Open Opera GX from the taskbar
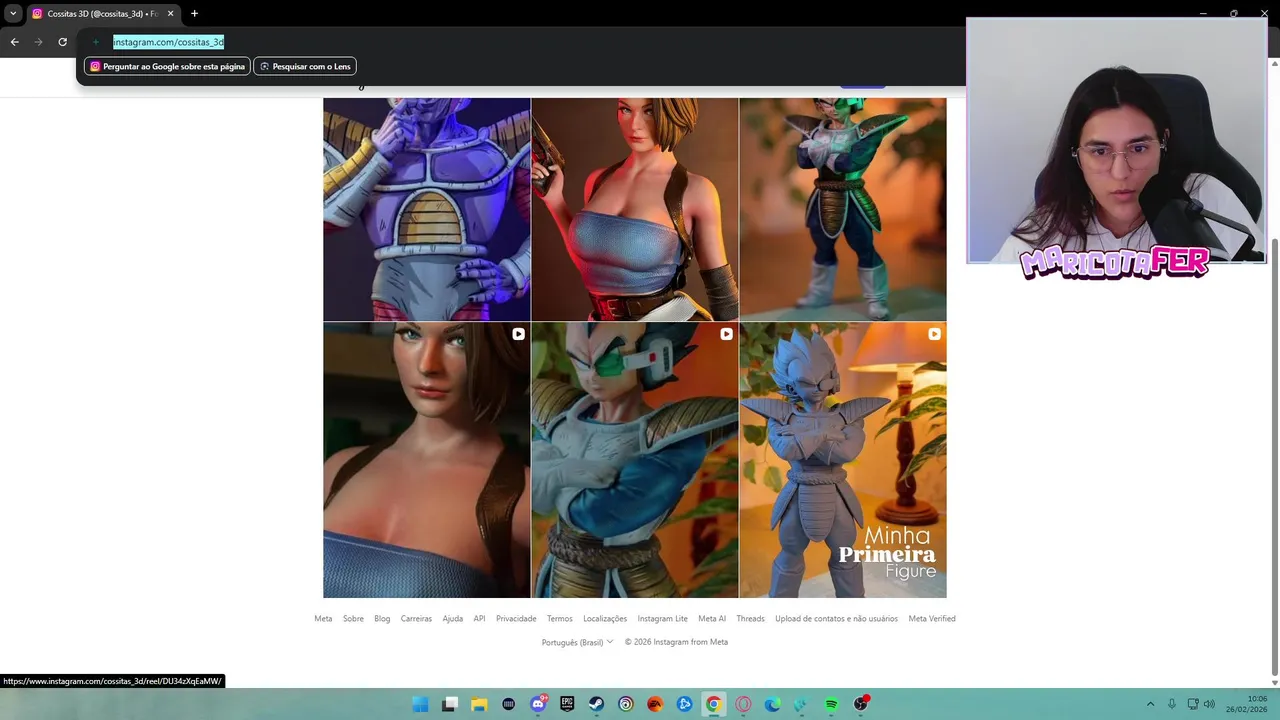The width and height of the screenshot is (1280, 720). coord(743,704)
